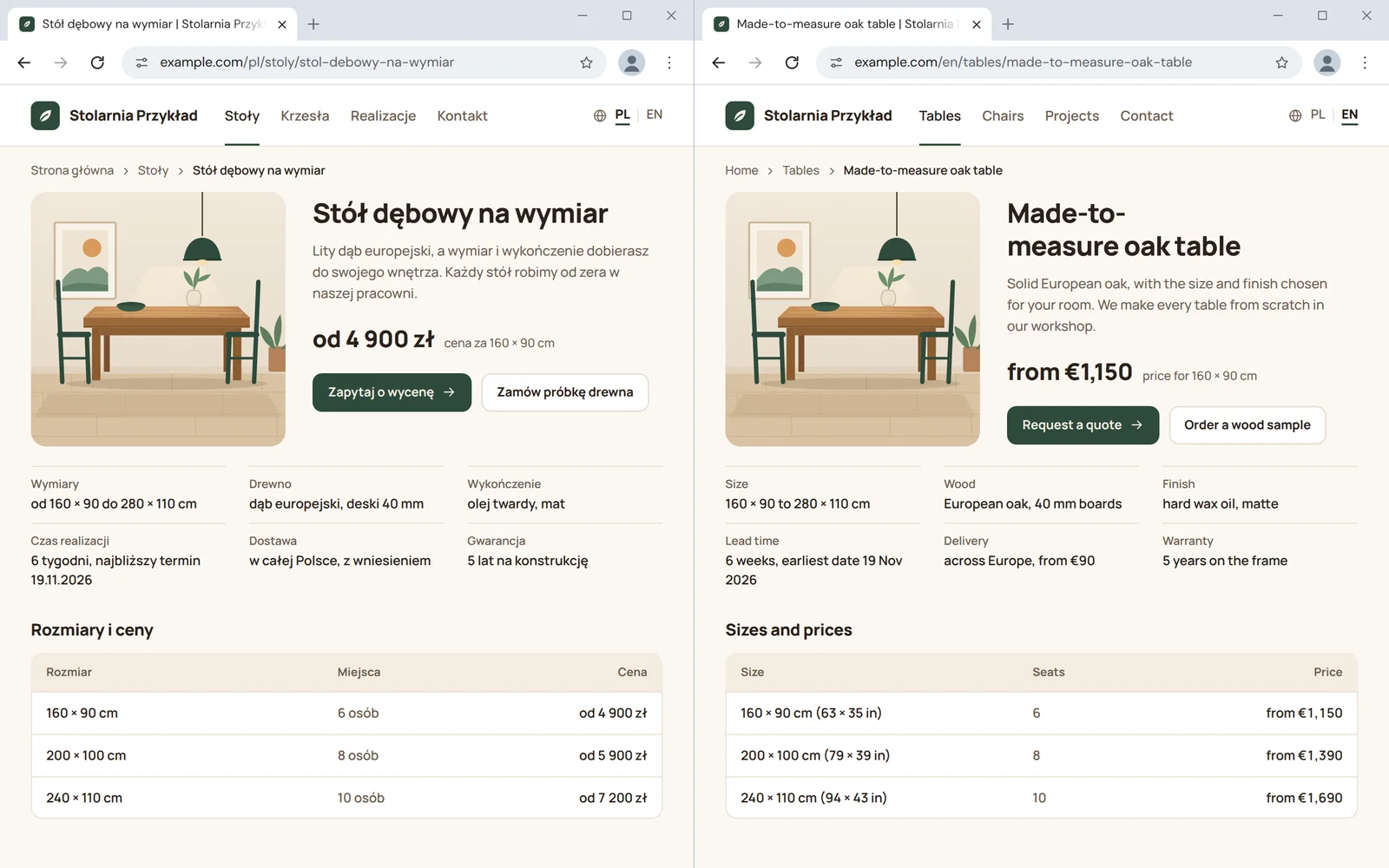Image resolution: width=1389 pixels, height=868 pixels.
Task: Click oak table product image on English page
Action: (852, 319)
